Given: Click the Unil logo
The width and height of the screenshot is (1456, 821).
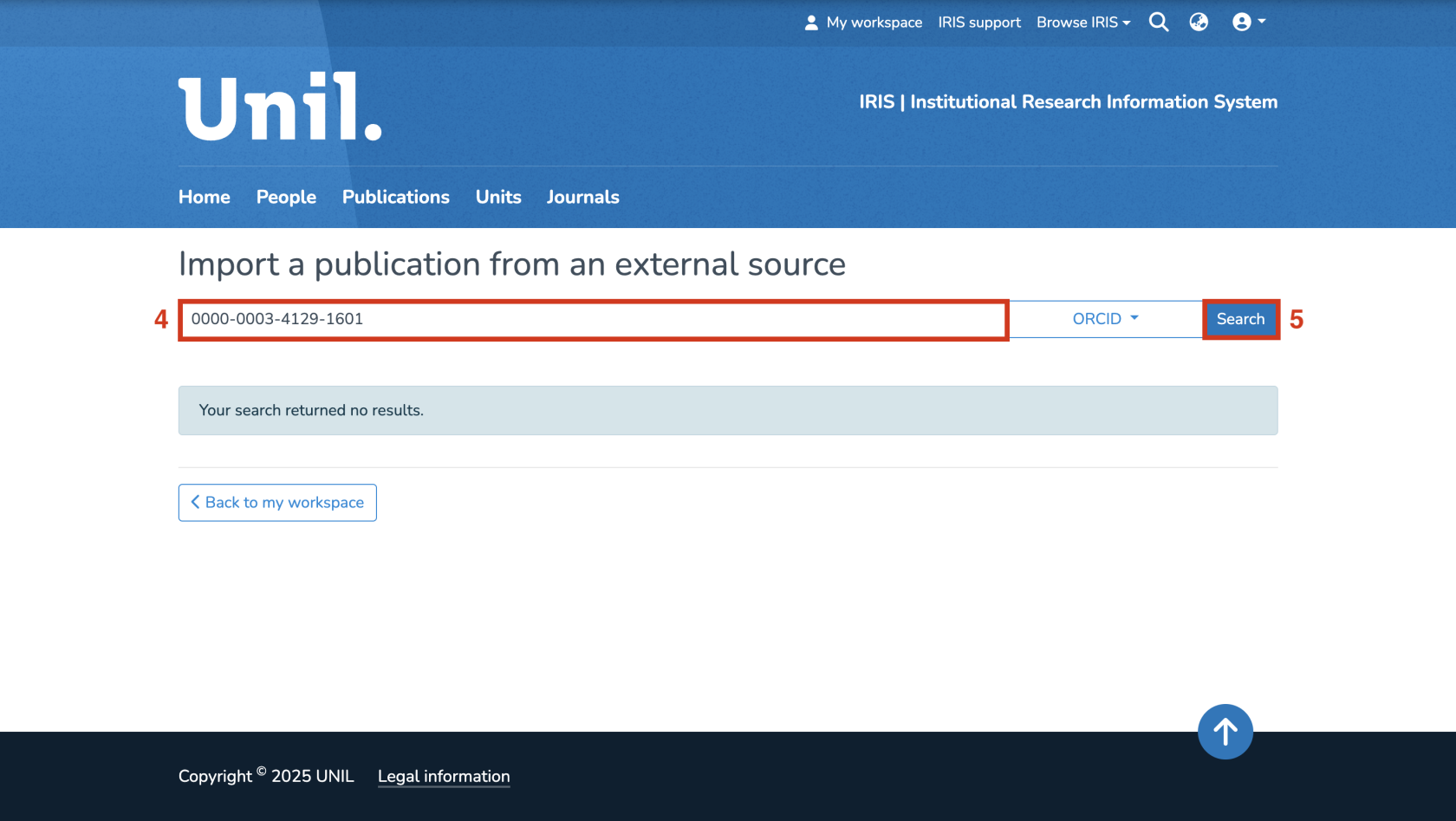Looking at the screenshot, I should (280, 107).
